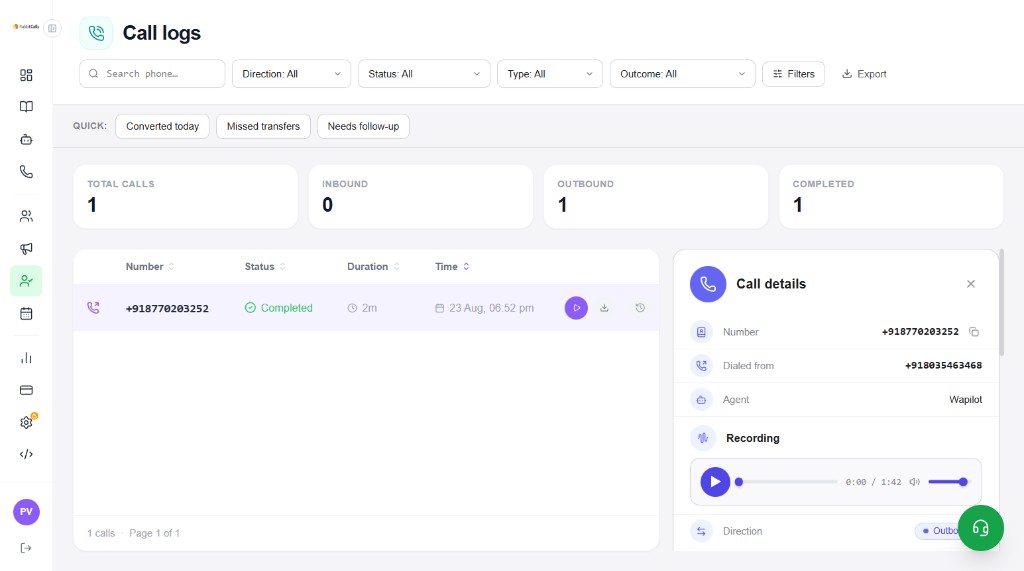This screenshot has height=571, width=1024.
Task: Apply the Needs follow-up quick filter
Action: coord(363,126)
